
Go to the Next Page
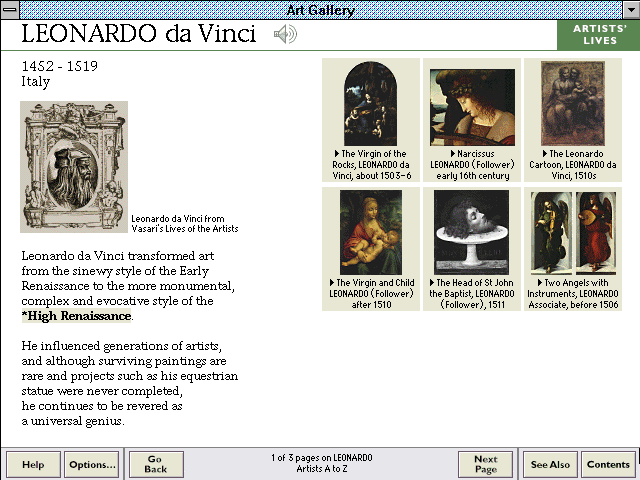(x=485, y=464)
